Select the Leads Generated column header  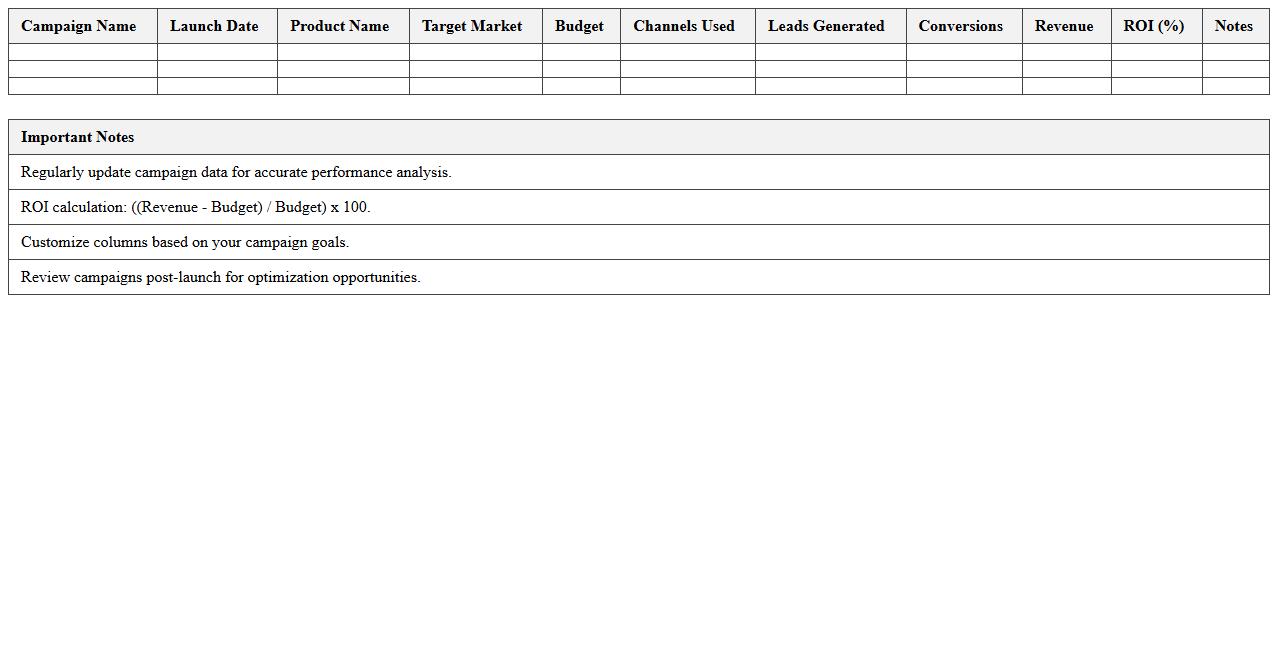827,26
